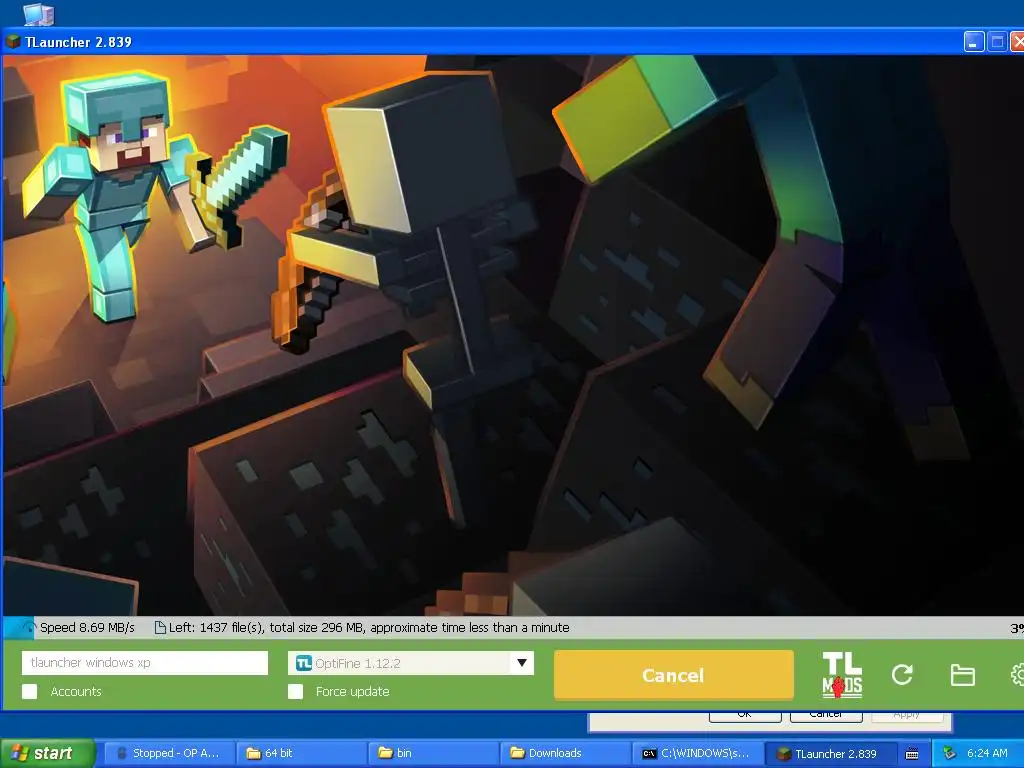Open the TL Mods panel
The height and width of the screenshot is (768, 1024).
coord(842,675)
